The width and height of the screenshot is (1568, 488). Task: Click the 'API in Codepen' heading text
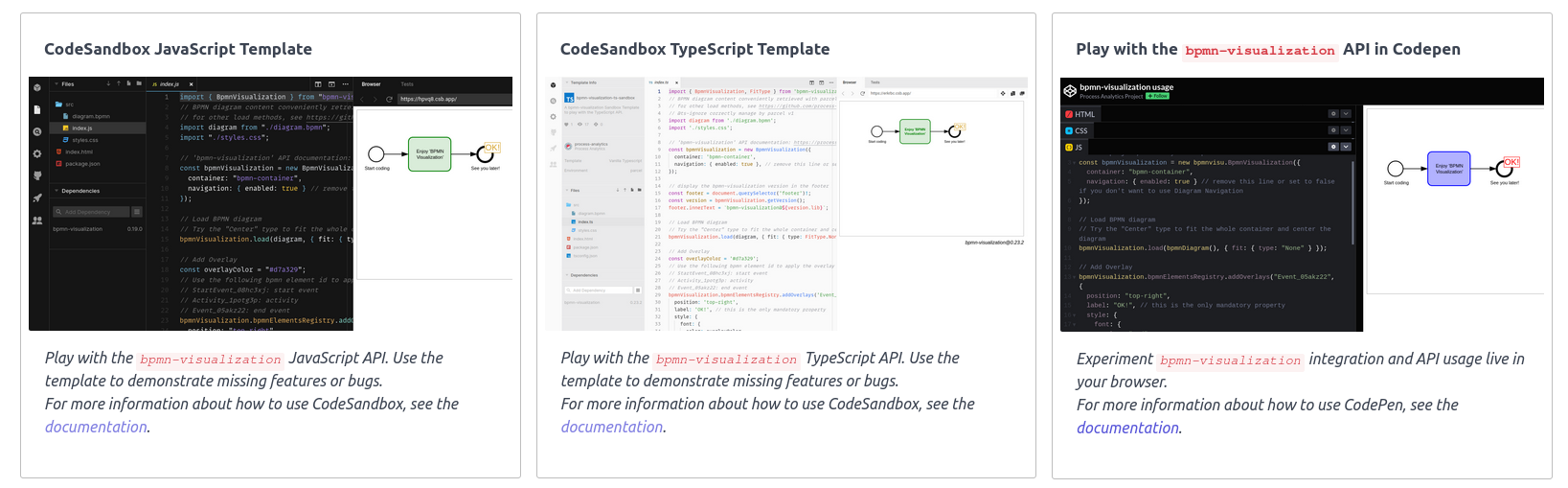pos(1401,49)
